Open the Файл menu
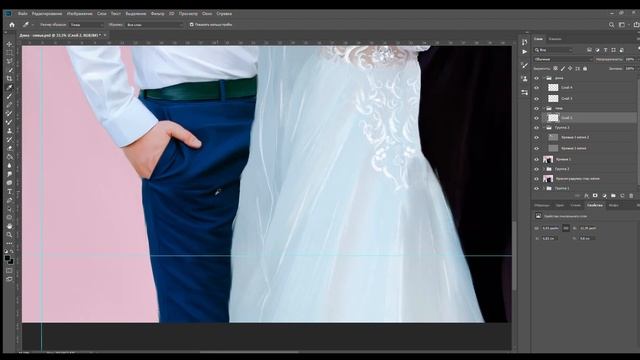 pyautogui.click(x=23, y=14)
